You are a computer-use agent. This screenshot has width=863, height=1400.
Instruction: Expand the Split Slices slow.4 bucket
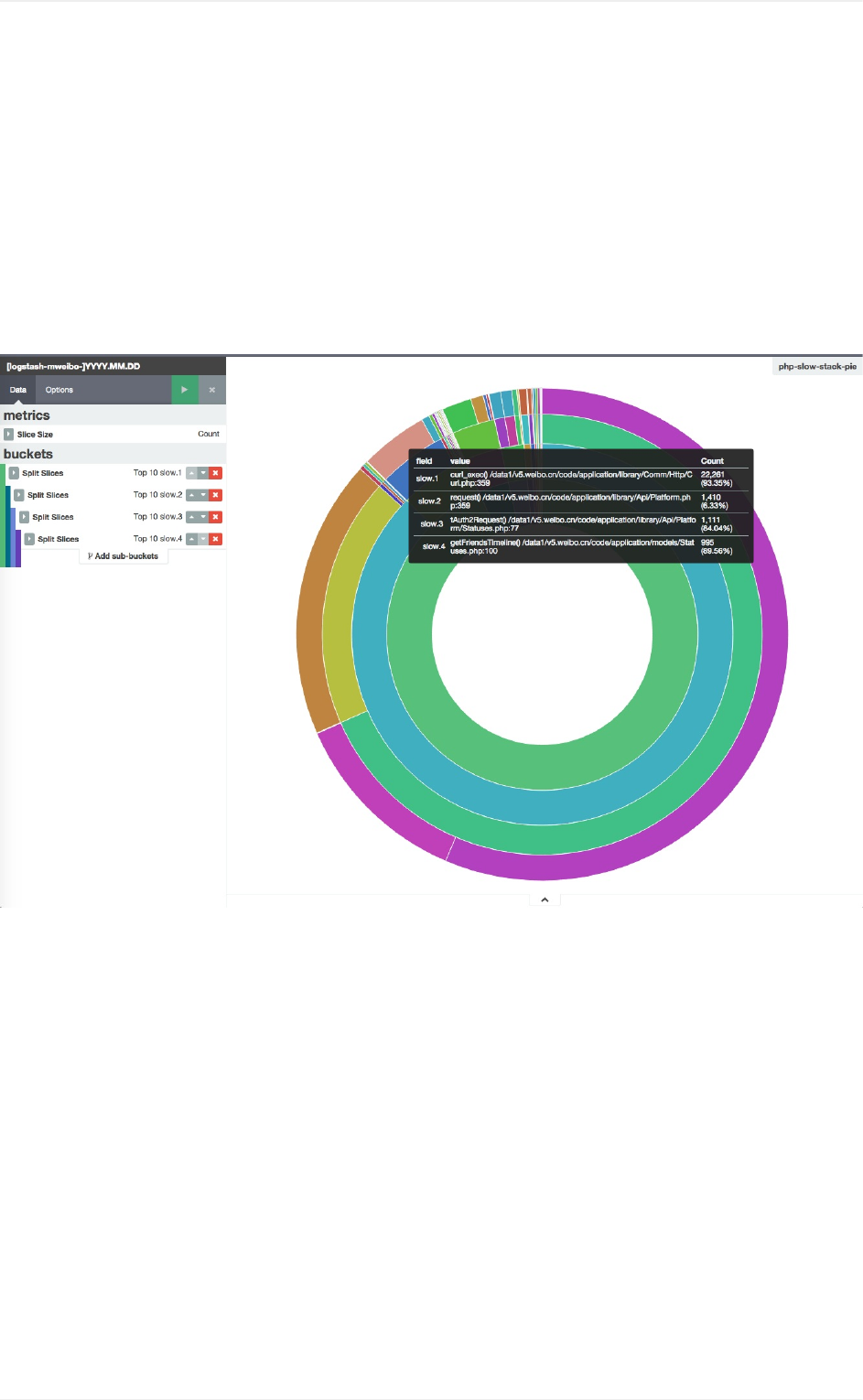(x=30, y=539)
